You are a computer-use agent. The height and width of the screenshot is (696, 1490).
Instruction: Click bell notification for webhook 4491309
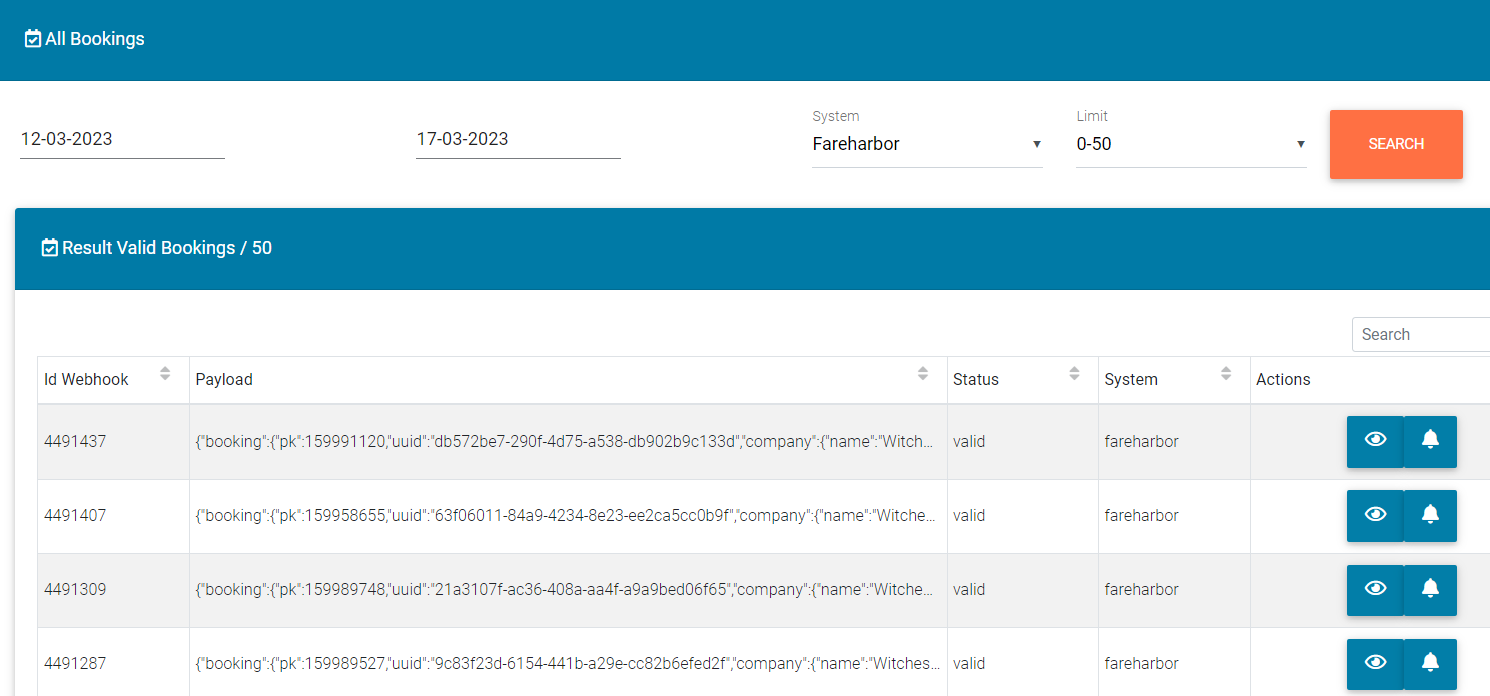(x=1430, y=590)
